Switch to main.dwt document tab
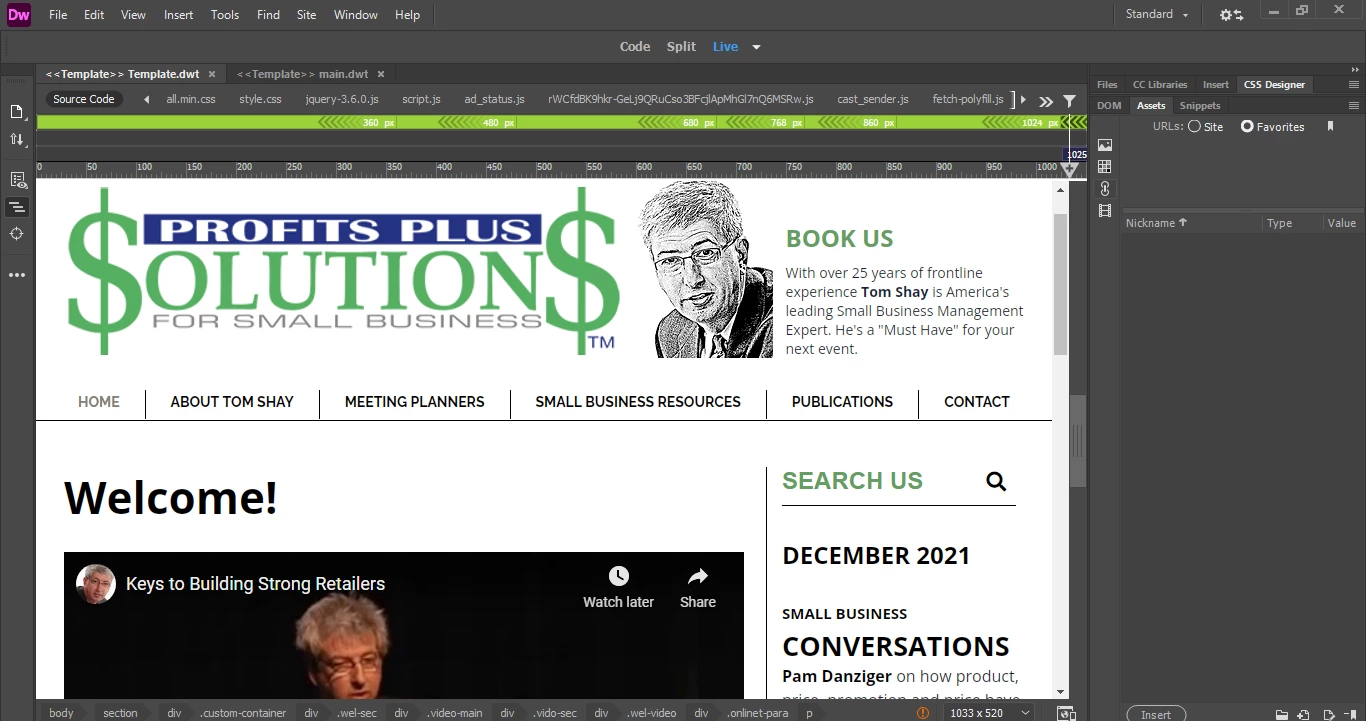Screen dimensions: 1366x721 coord(309,74)
